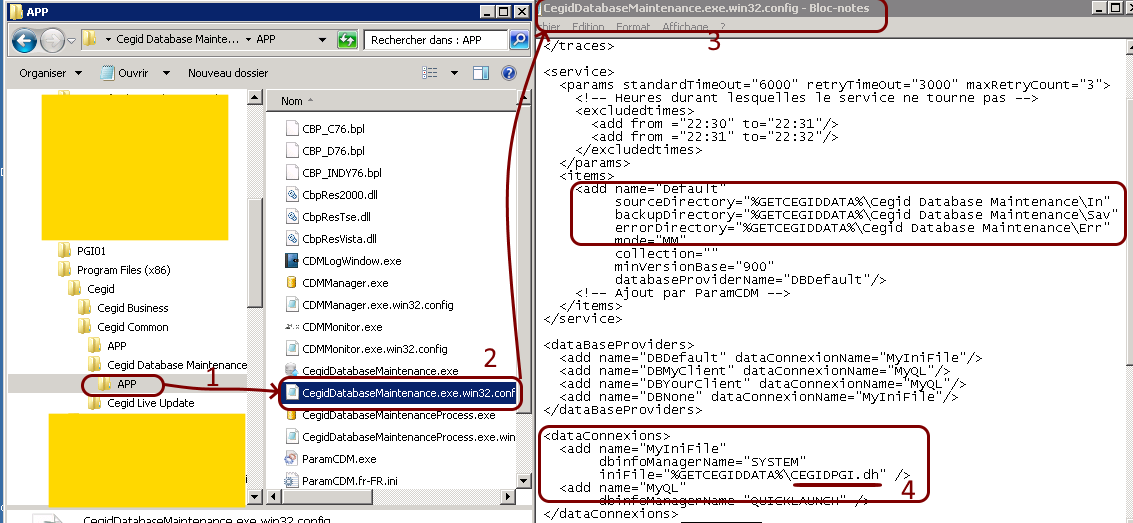Expand the view options dropdown arrow
This screenshot has width=1133, height=523.
454,73
